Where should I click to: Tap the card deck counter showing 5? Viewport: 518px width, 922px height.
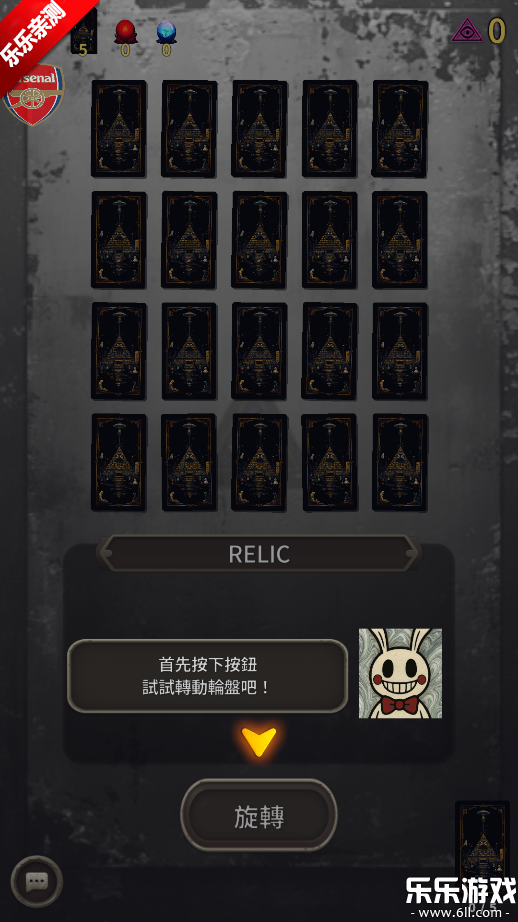pyautogui.click(x=83, y=34)
